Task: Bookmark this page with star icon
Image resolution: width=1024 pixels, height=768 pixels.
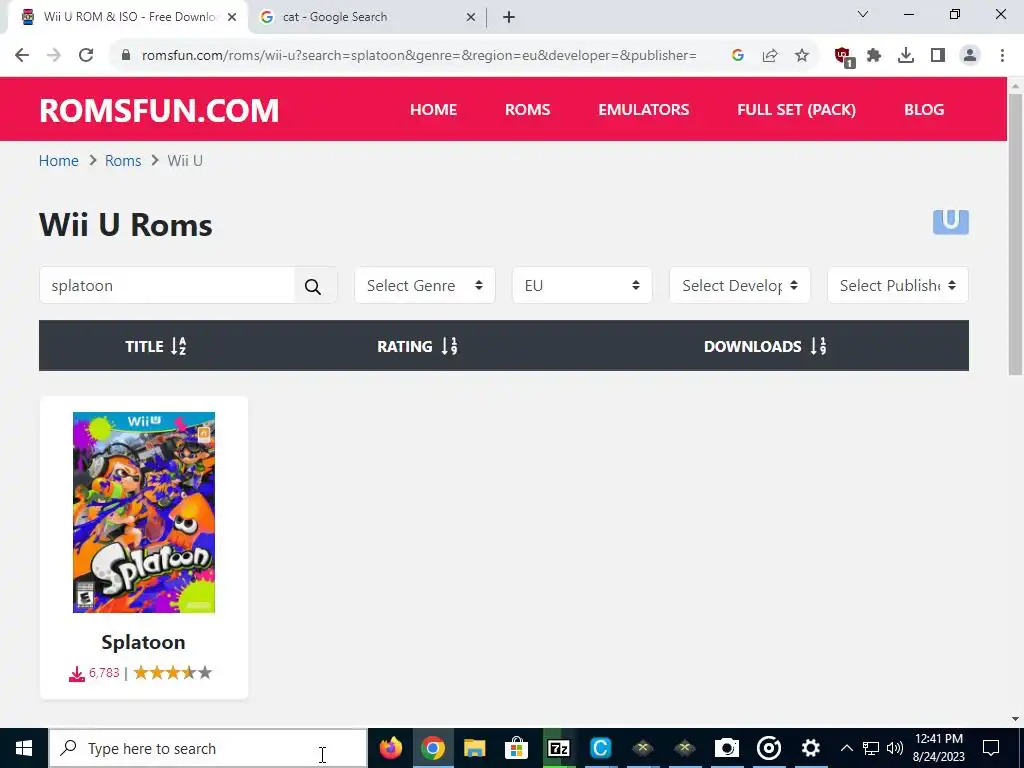Action: click(x=802, y=56)
